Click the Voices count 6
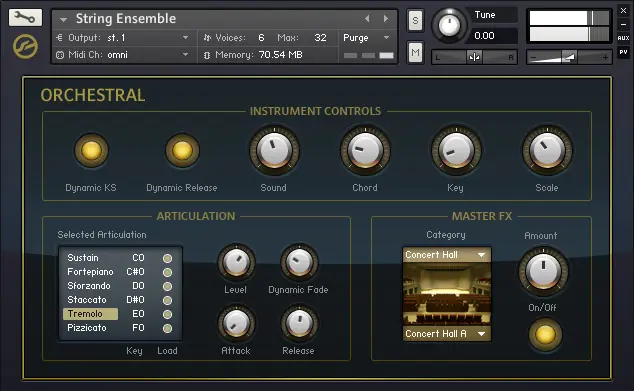The image size is (634, 391). tap(261, 38)
